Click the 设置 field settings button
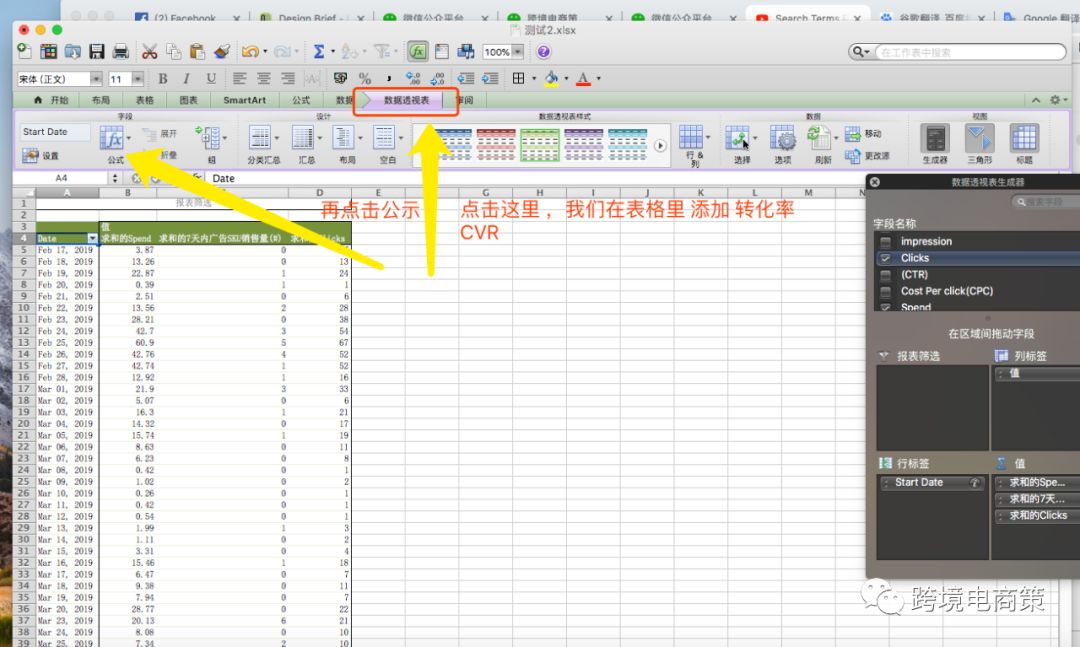The height and width of the screenshot is (647, 1080). pyautogui.click(x=41, y=156)
